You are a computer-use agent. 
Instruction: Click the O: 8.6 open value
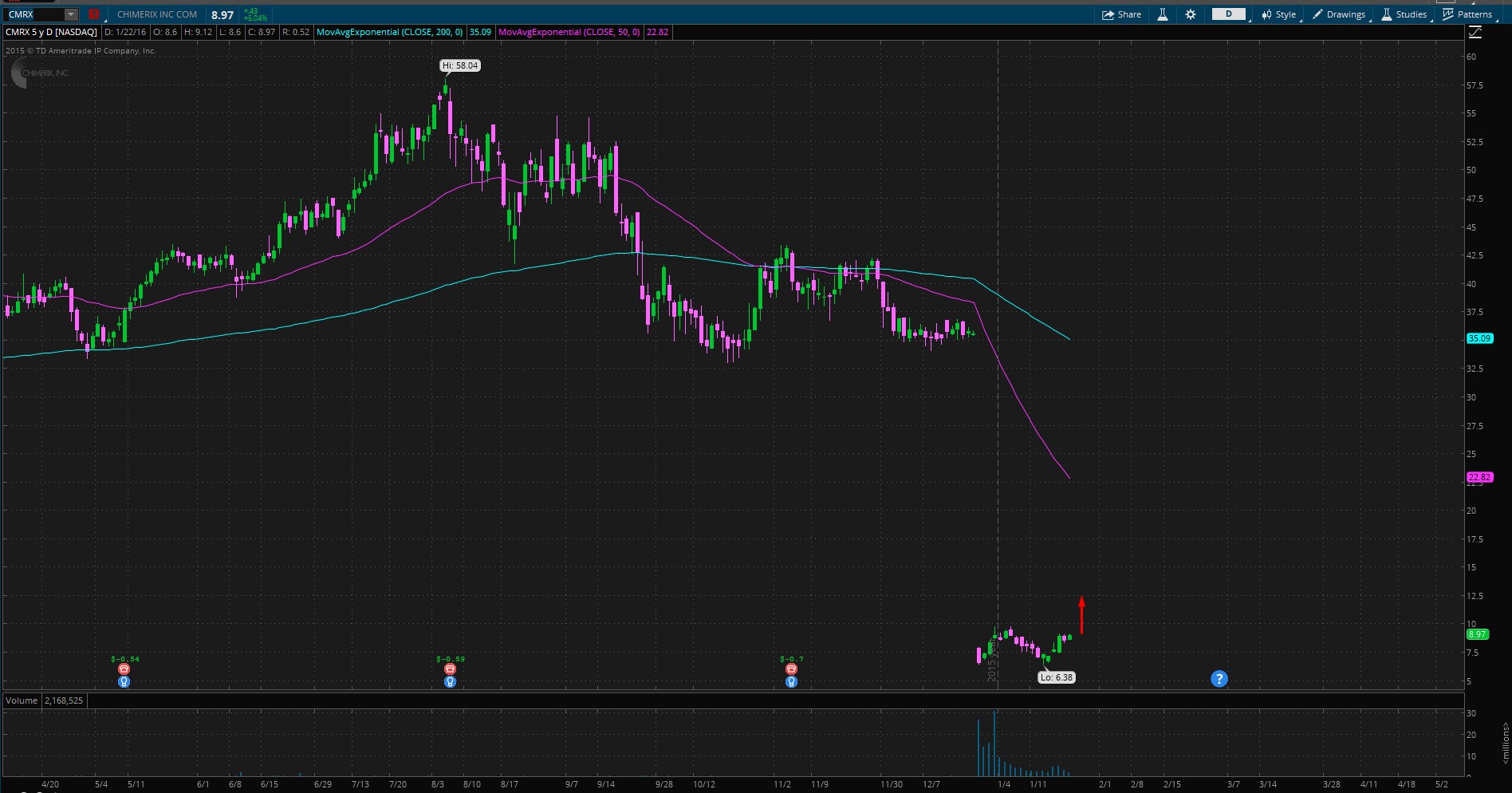pos(165,32)
